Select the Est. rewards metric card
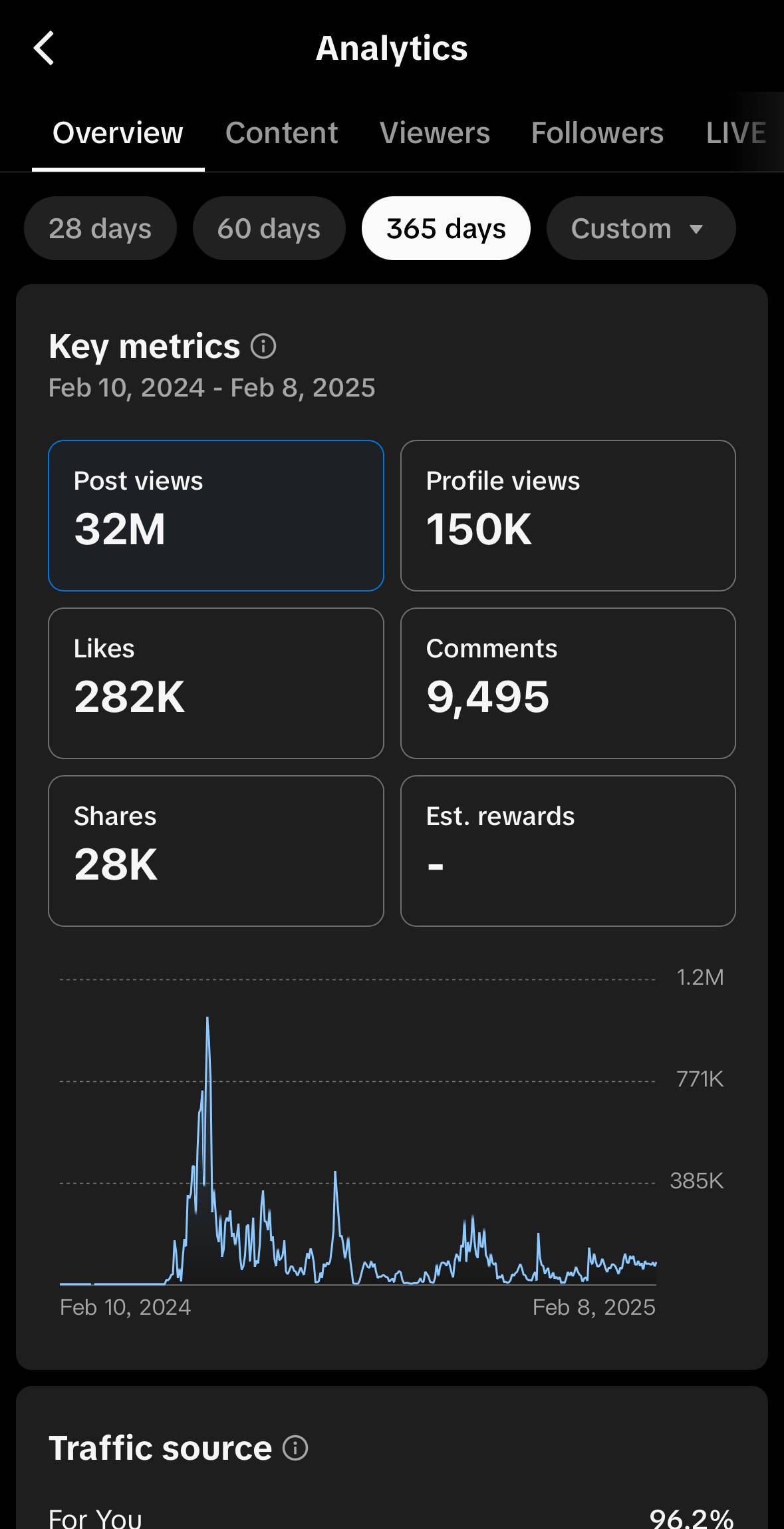The height and width of the screenshot is (1529, 784). (x=568, y=851)
